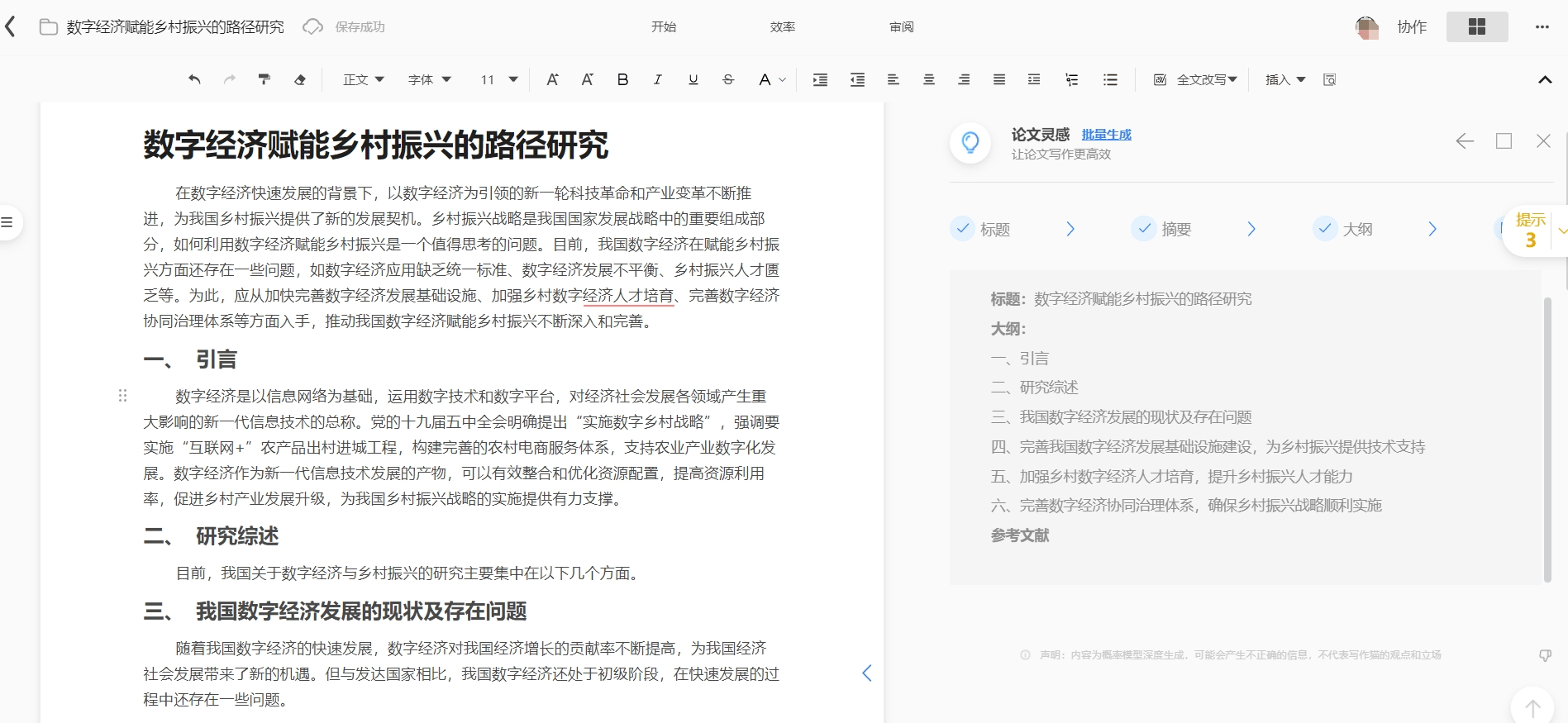Switch to the 开始 tab

point(664,26)
